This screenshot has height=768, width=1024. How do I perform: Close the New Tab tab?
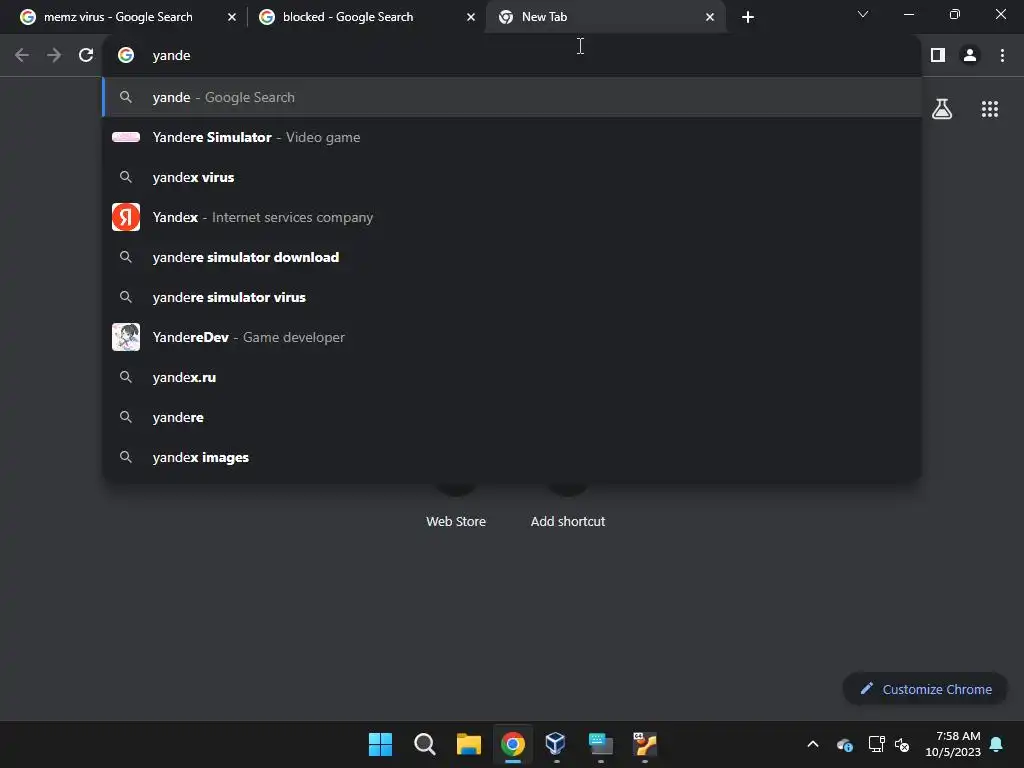pyautogui.click(x=710, y=17)
